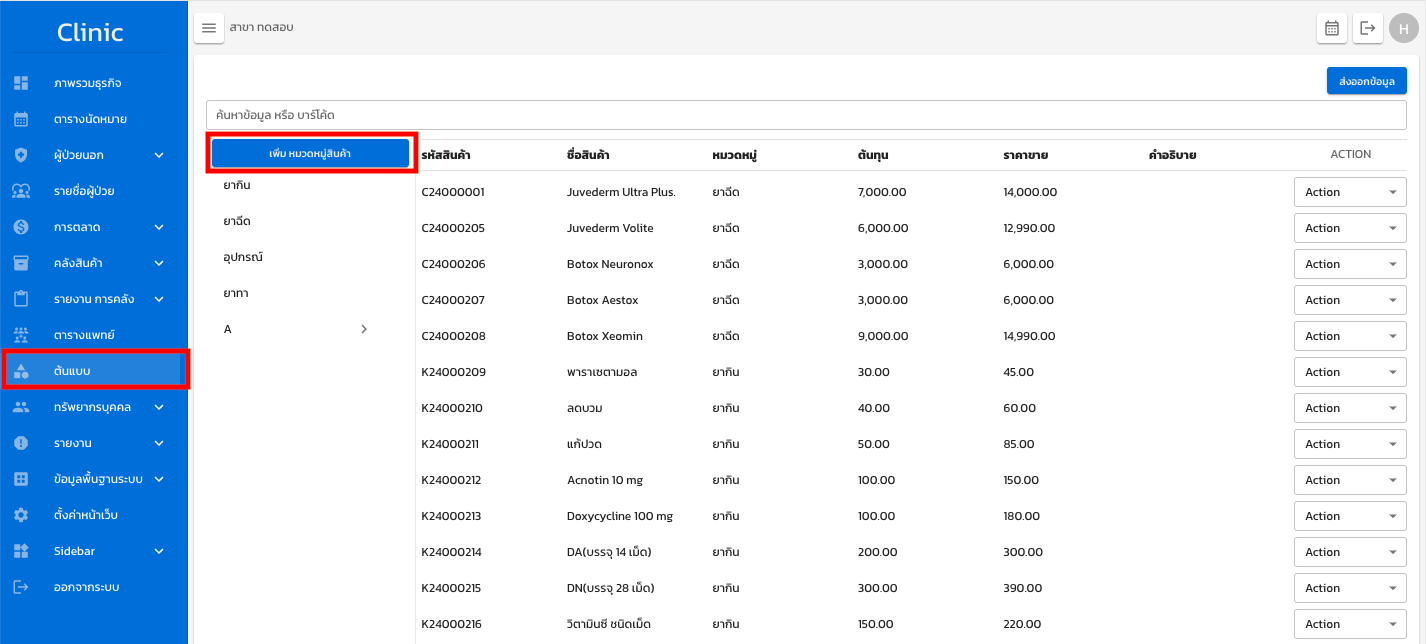The width and height of the screenshot is (1426, 644).
Task: Click product name Botox Aestox
Action: 602,300
